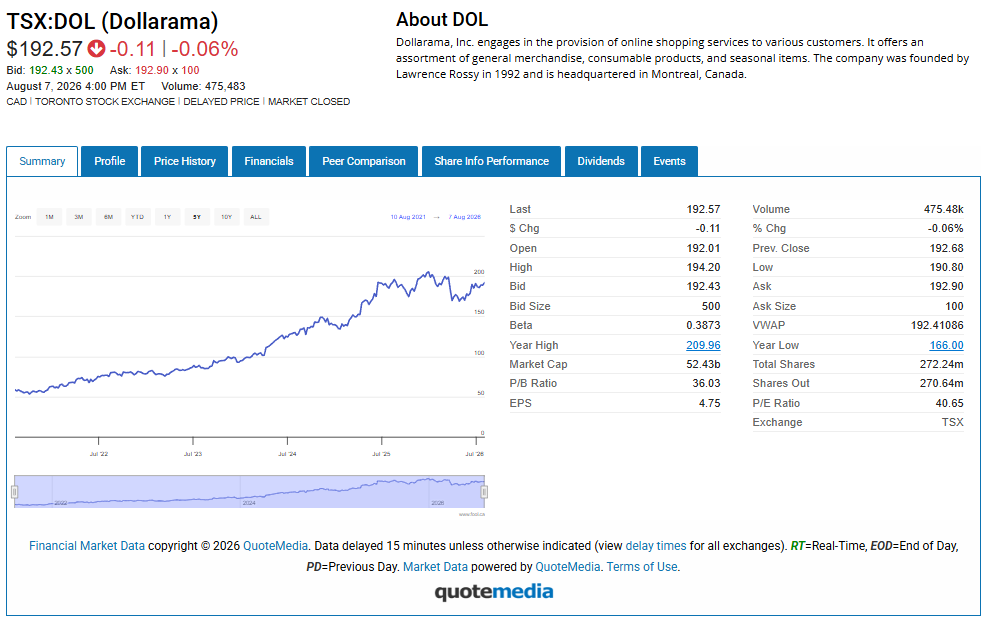Viewport: 993px width, 630px height.
Task: Click the Market Cap value 52.43b
Action: tap(703, 364)
